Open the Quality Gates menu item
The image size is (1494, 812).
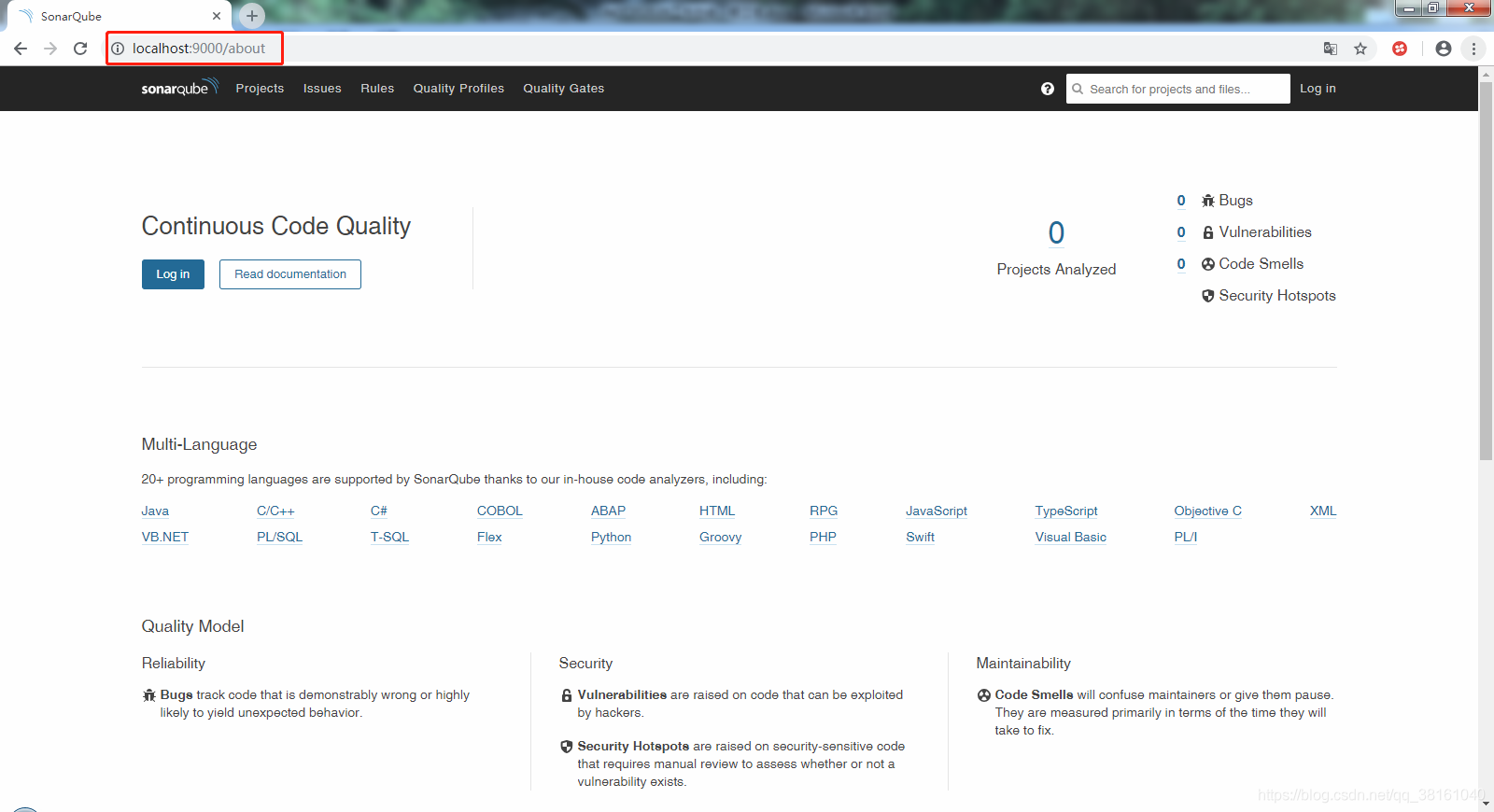563,89
